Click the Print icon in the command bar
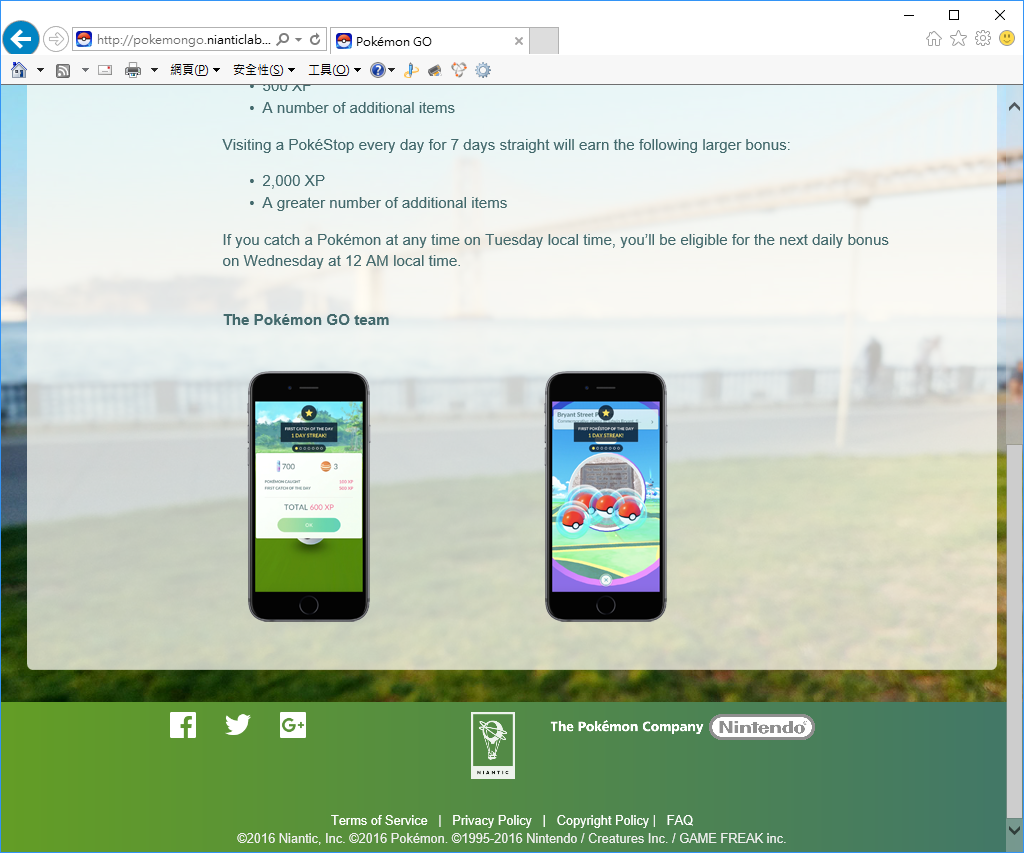Viewport: 1024px width, 853px height. 133,70
